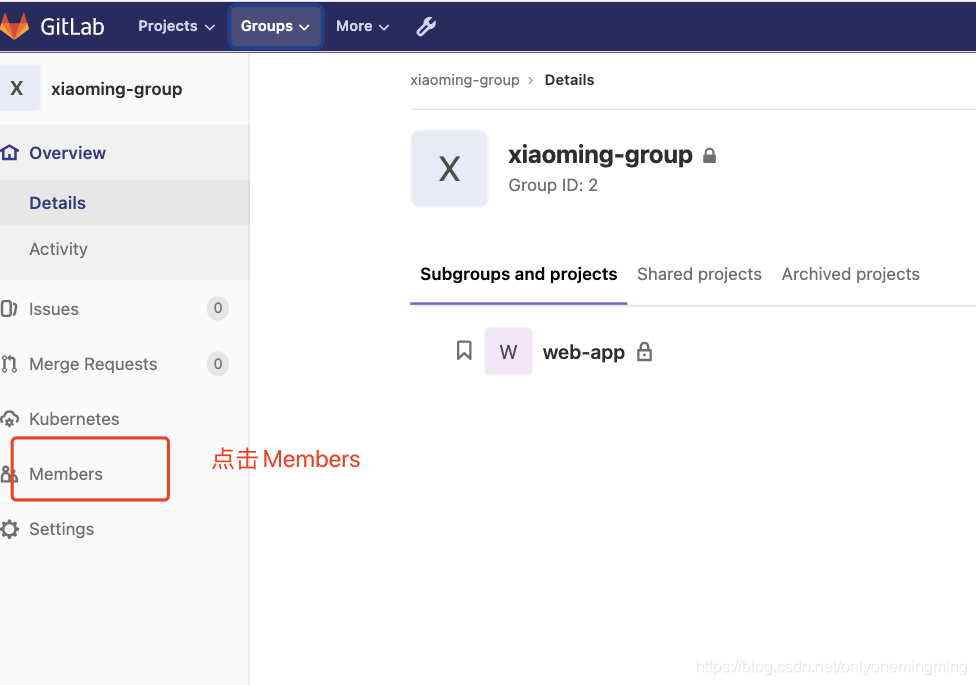Click the lock icon beside xiaoming-group title
976x685 pixels.
tap(709, 156)
